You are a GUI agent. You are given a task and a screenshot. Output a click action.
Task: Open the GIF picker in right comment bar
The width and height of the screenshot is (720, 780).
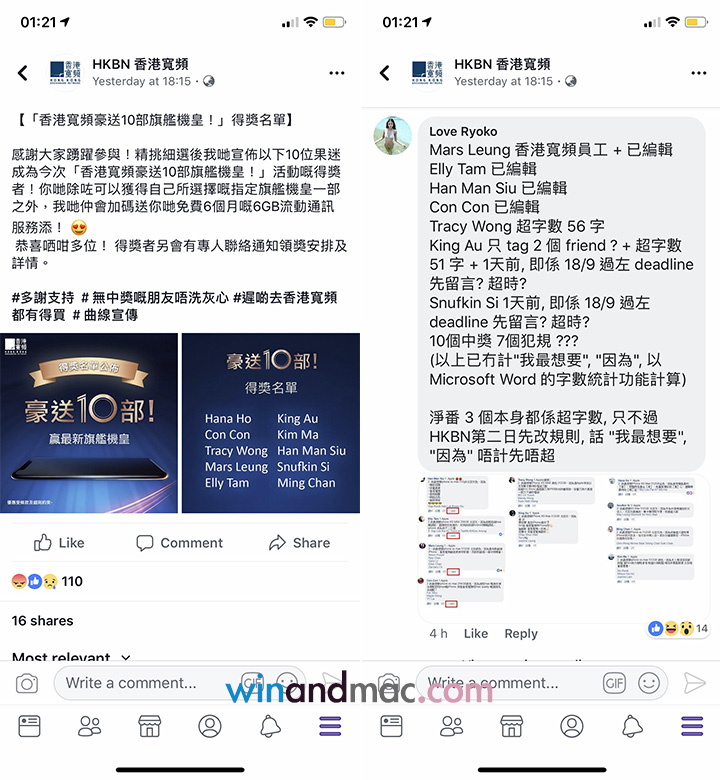[x=615, y=683]
